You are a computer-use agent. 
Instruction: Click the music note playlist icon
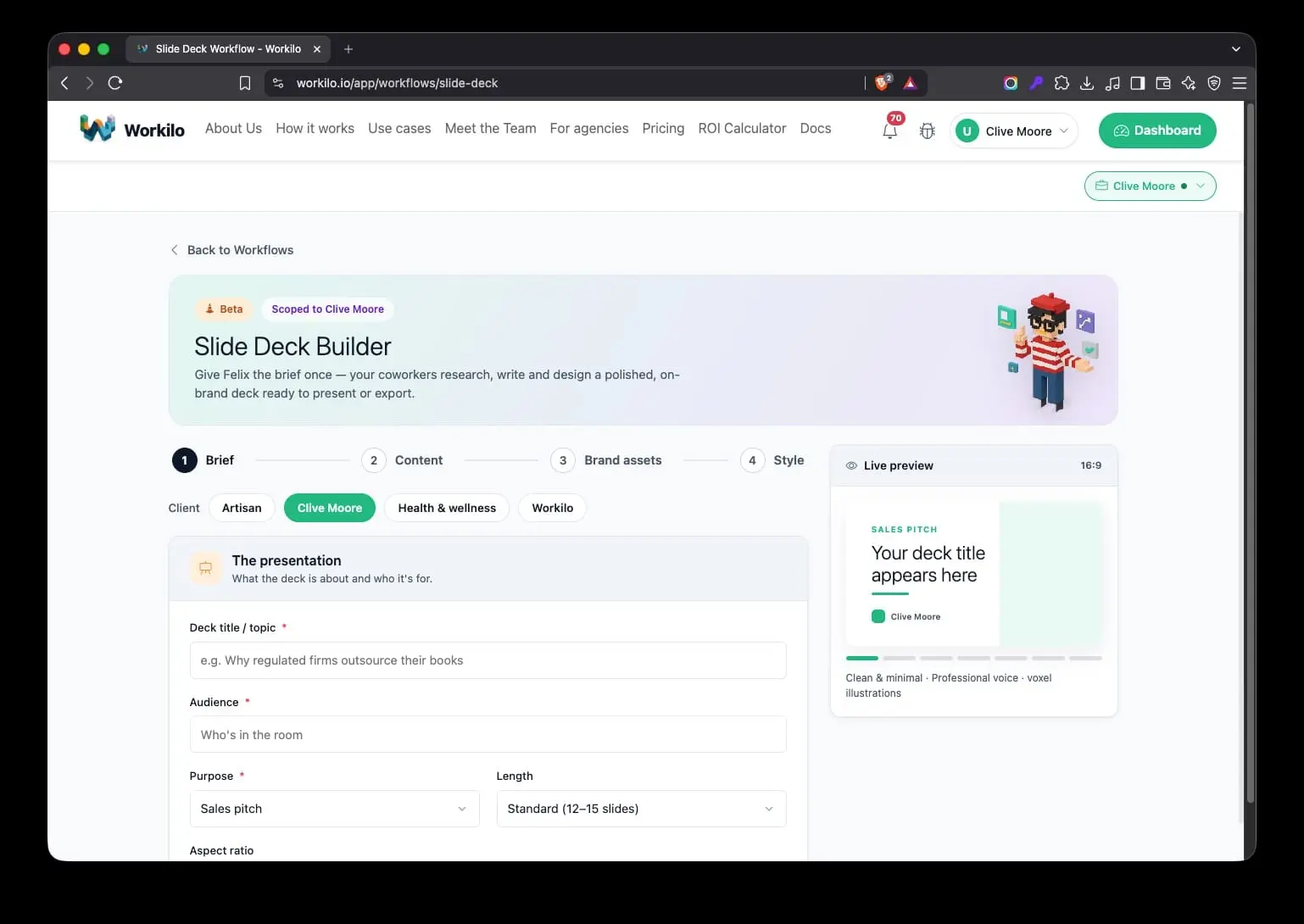[1112, 83]
